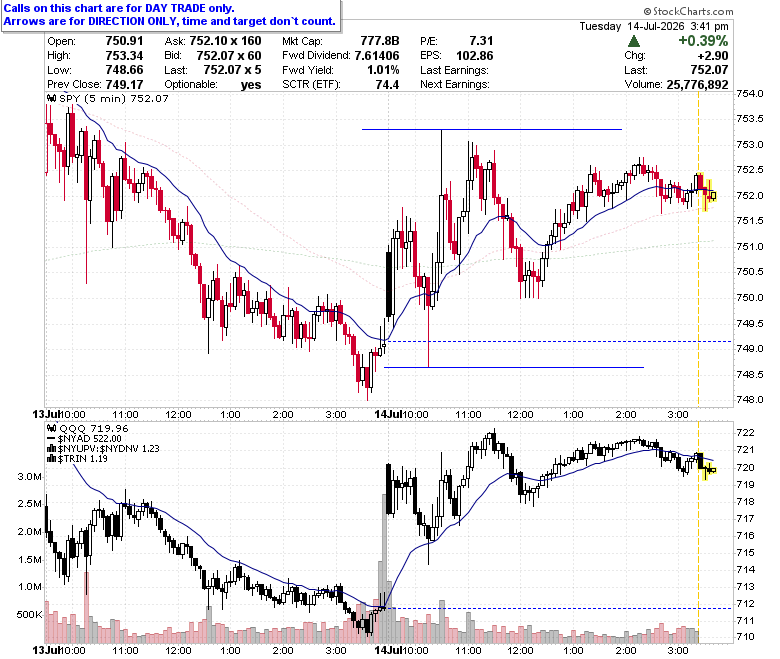The width and height of the screenshot is (780, 659).
Task: Click the 14Jul date label under SPY chart
Action: click(388, 414)
